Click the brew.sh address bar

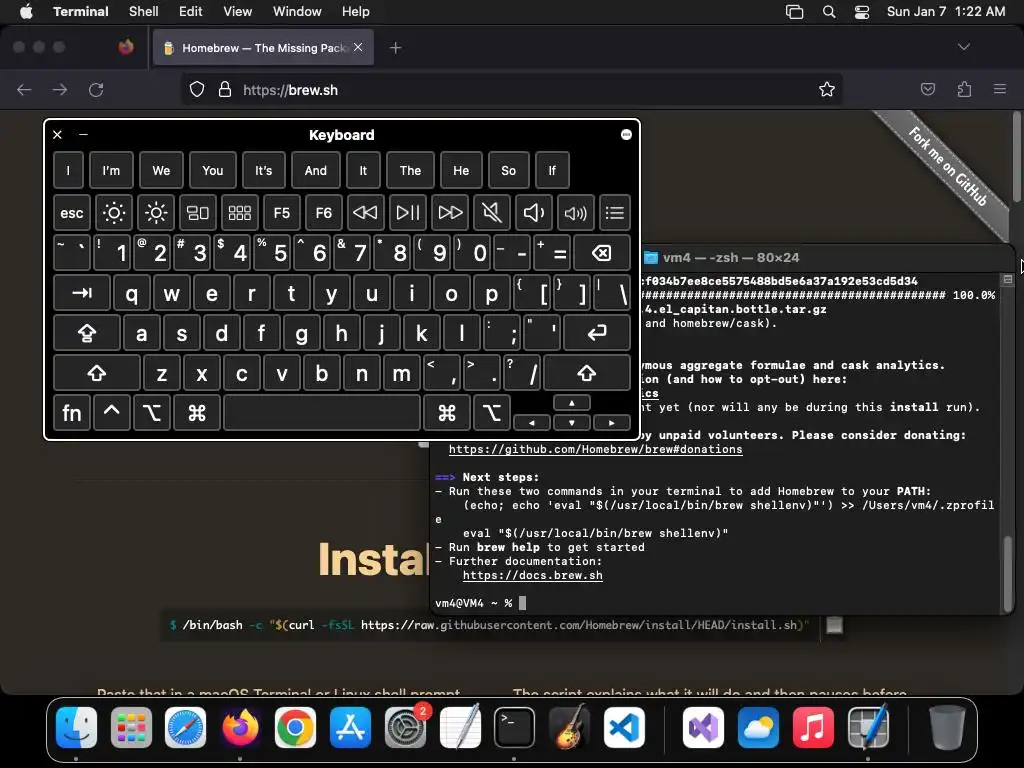point(511,89)
